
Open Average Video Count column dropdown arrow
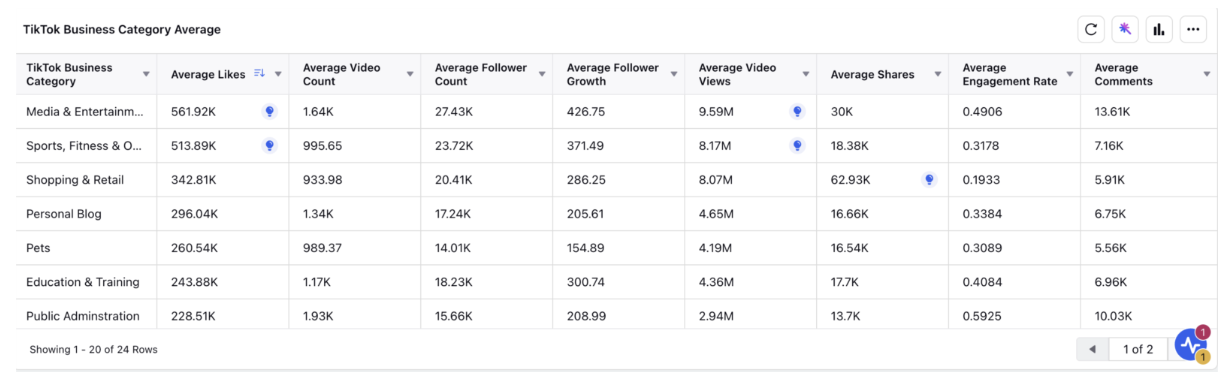410,75
